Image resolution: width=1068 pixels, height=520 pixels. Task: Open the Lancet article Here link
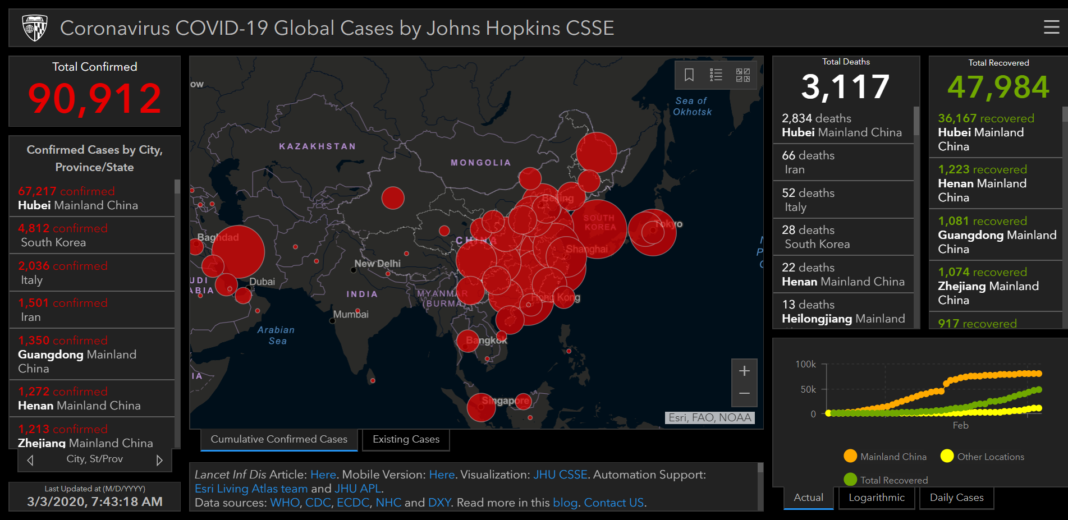pyautogui.click(x=323, y=474)
